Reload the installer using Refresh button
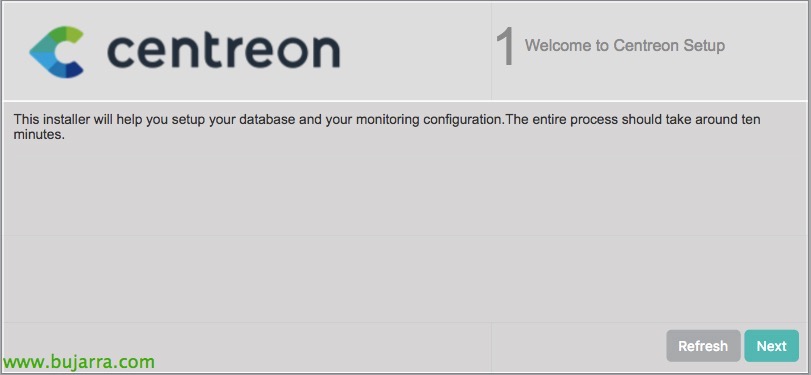Image resolution: width=811 pixels, height=375 pixels. [x=703, y=346]
